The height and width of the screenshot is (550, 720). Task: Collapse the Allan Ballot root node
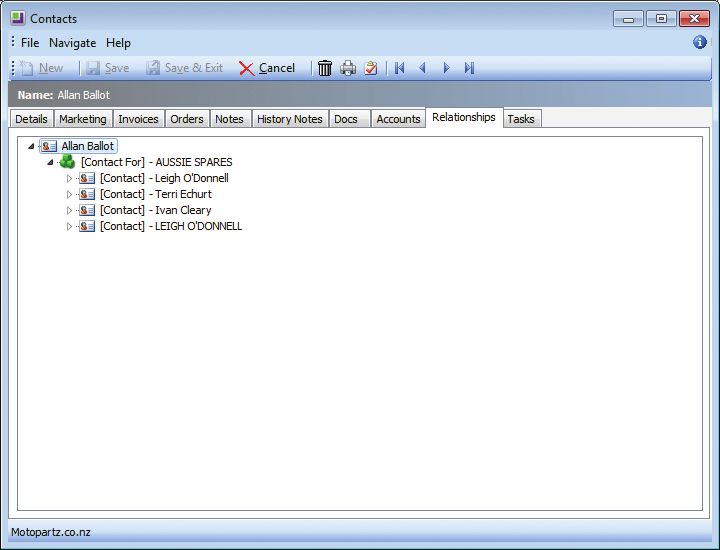[31, 146]
